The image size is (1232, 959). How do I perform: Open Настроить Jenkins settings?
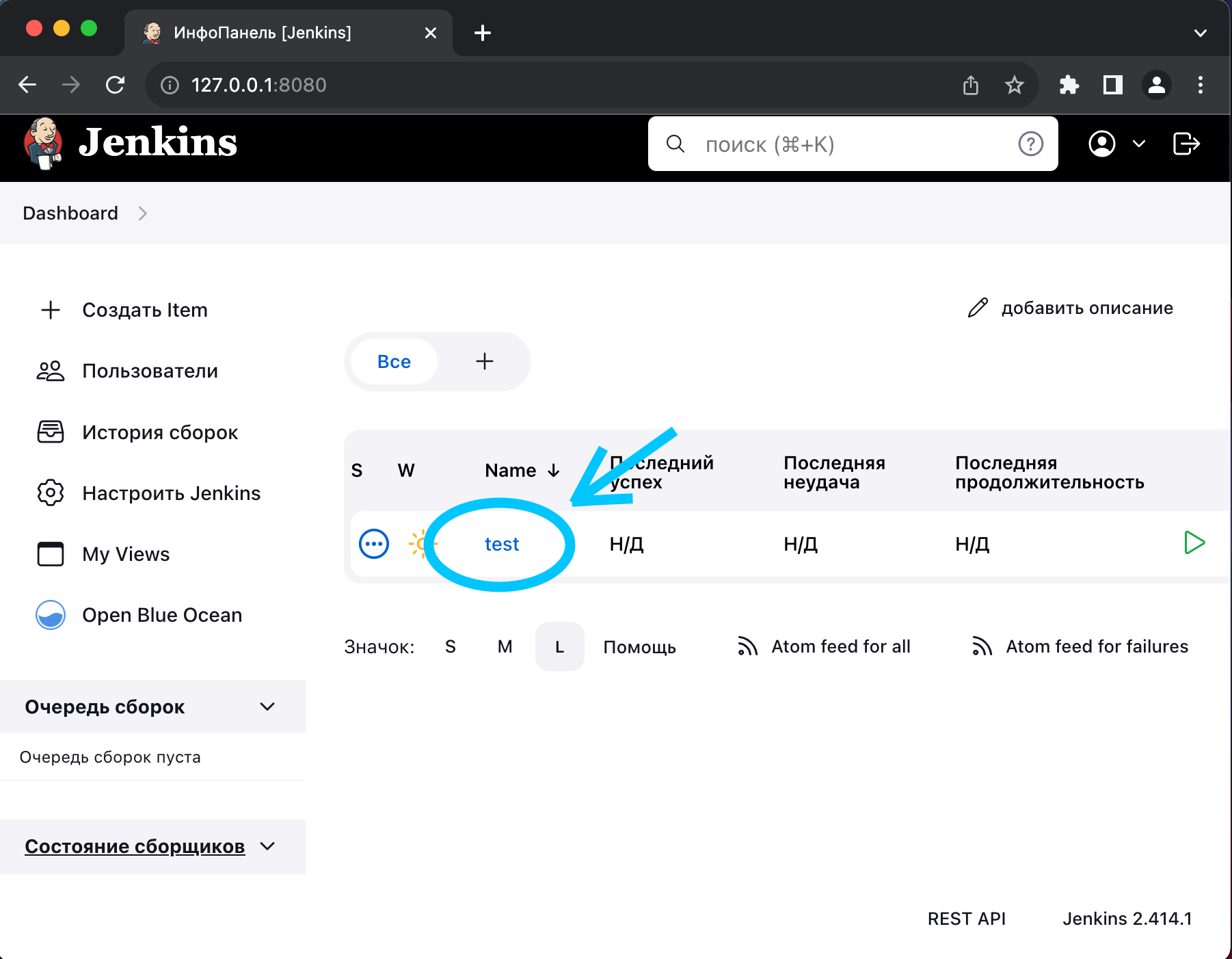171,493
